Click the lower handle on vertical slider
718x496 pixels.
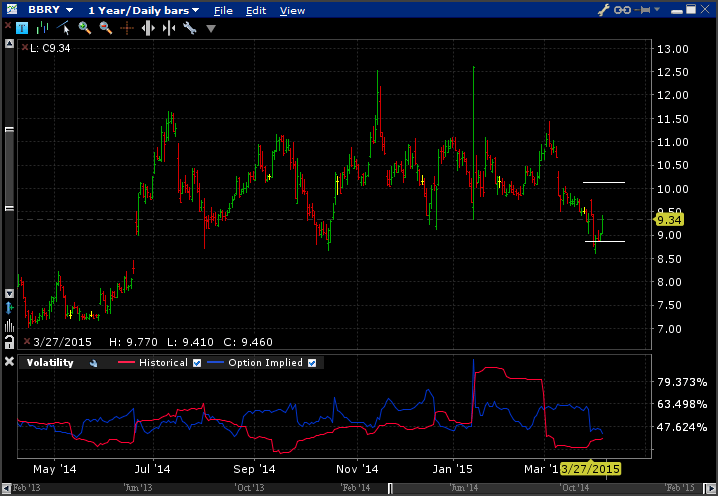pos(9,208)
